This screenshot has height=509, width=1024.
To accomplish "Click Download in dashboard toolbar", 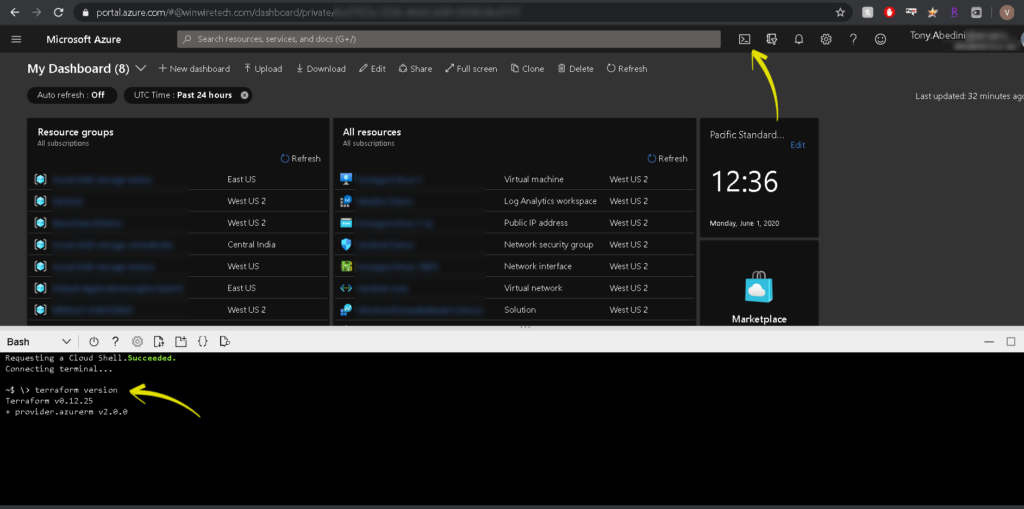I will [x=321, y=69].
